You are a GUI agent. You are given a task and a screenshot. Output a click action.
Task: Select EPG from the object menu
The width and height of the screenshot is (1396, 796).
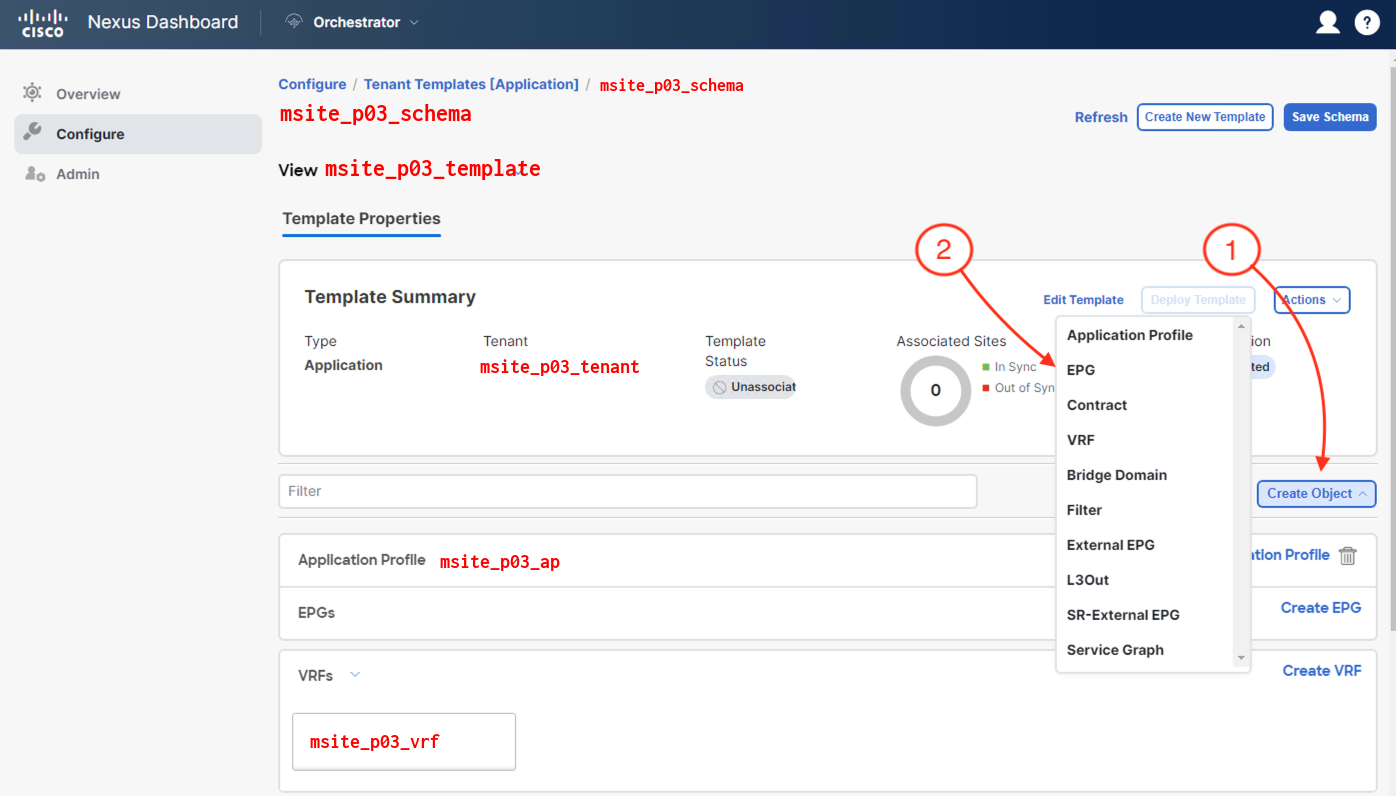(x=1081, y=370)
